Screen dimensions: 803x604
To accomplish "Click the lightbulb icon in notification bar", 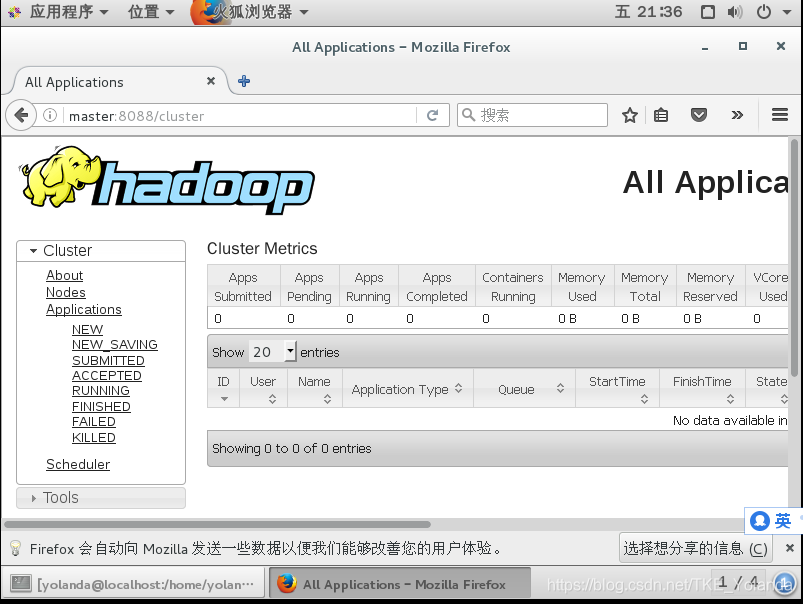I will 15,548.
